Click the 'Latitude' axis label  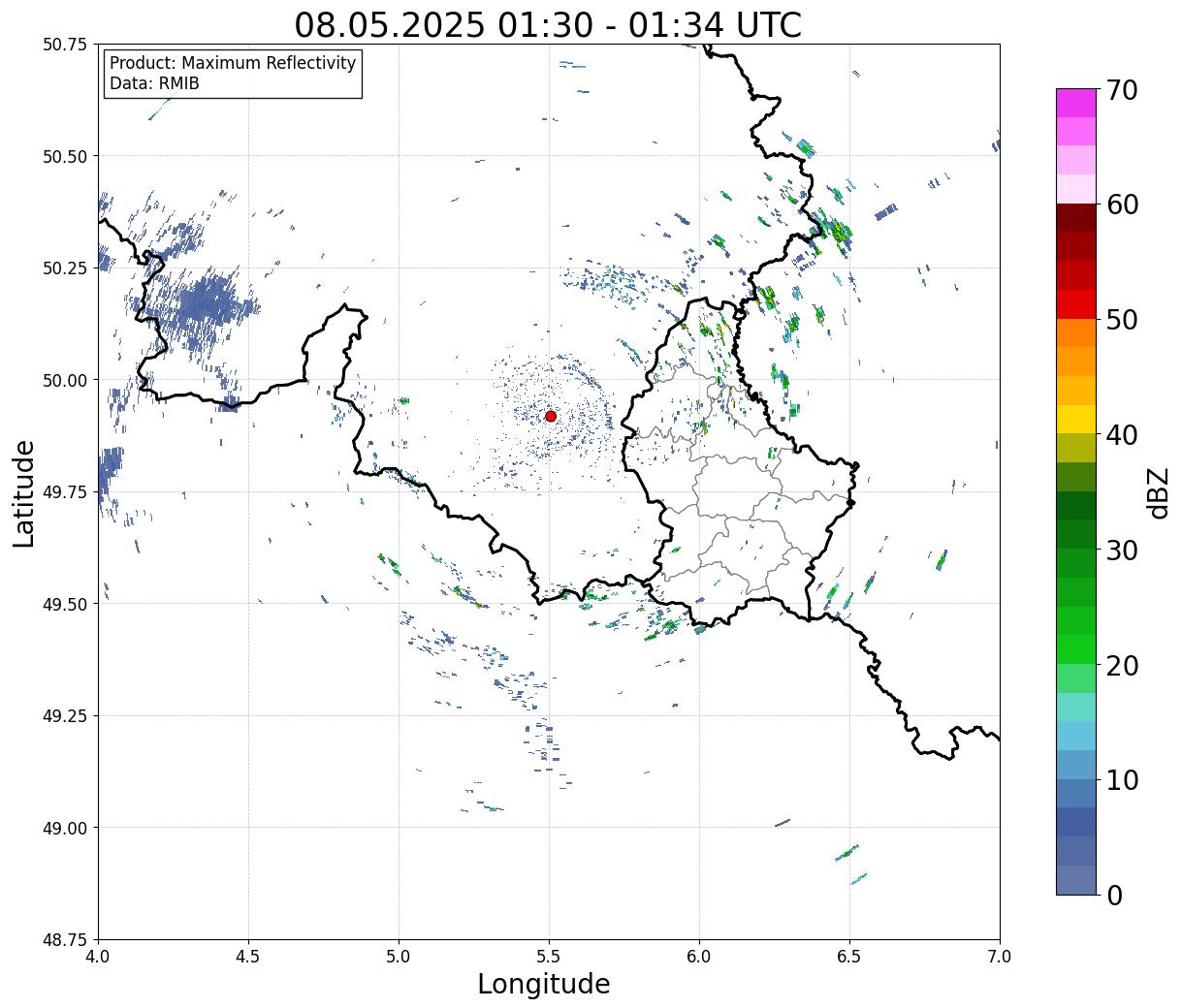click(x=24, y=492)
